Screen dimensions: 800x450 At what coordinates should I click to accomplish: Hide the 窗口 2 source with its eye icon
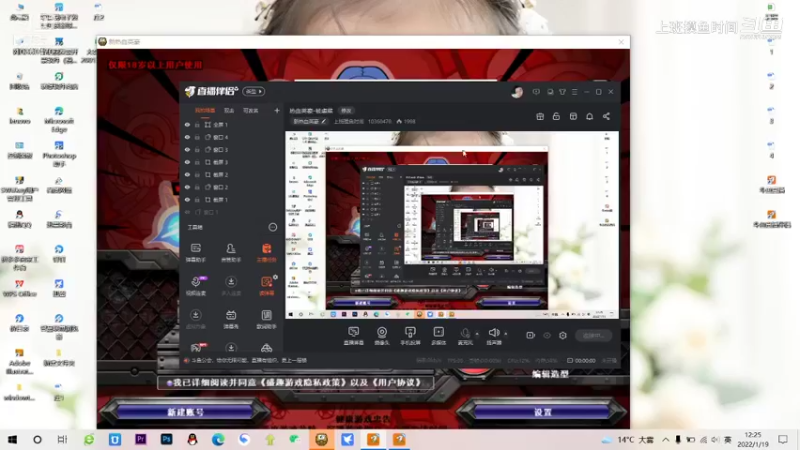click(187, 187)
